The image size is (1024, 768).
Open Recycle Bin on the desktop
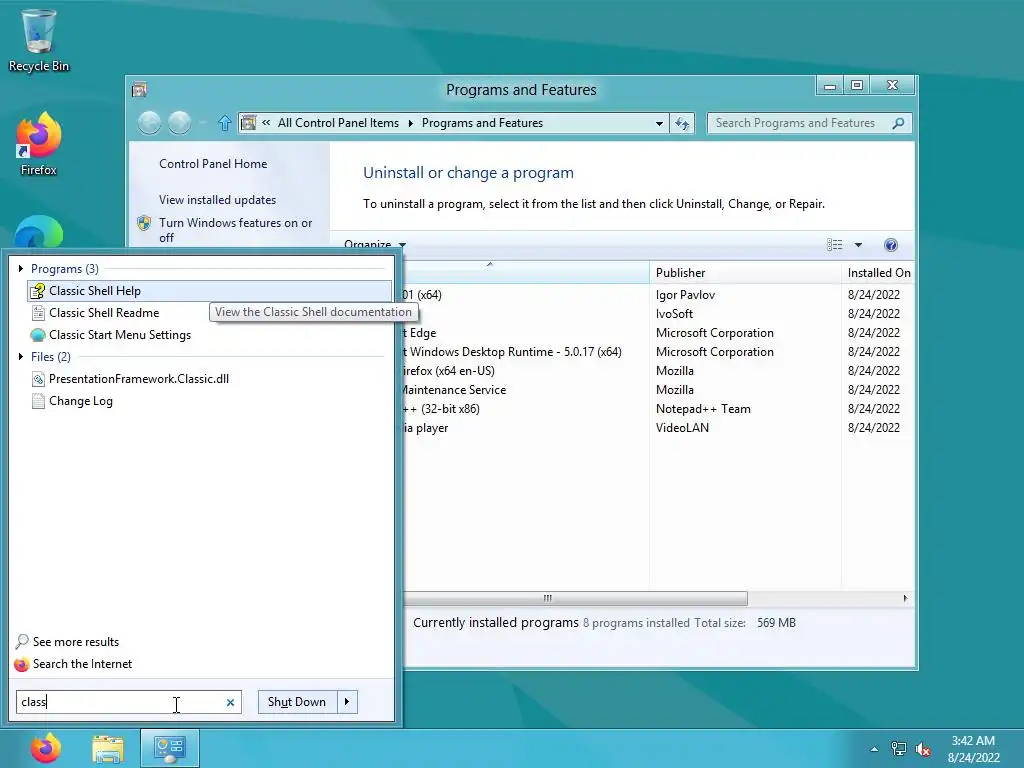pyautogui.click(x=39, y=40)
